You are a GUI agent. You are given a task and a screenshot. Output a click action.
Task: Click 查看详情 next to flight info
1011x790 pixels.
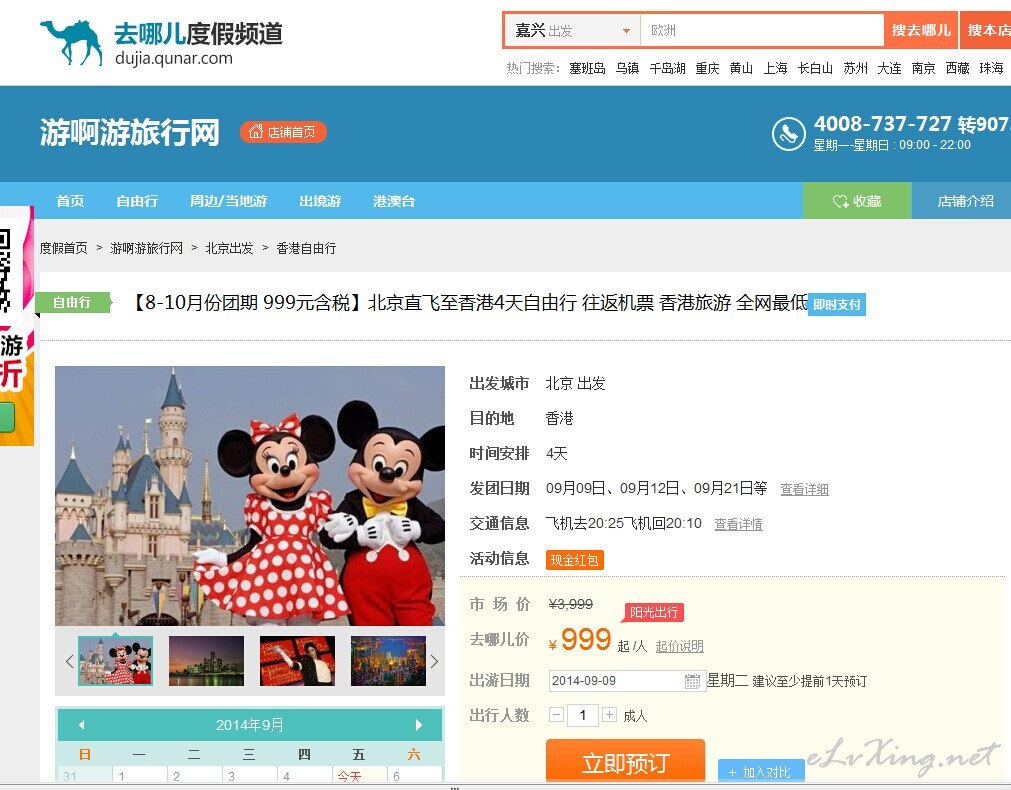738,524
